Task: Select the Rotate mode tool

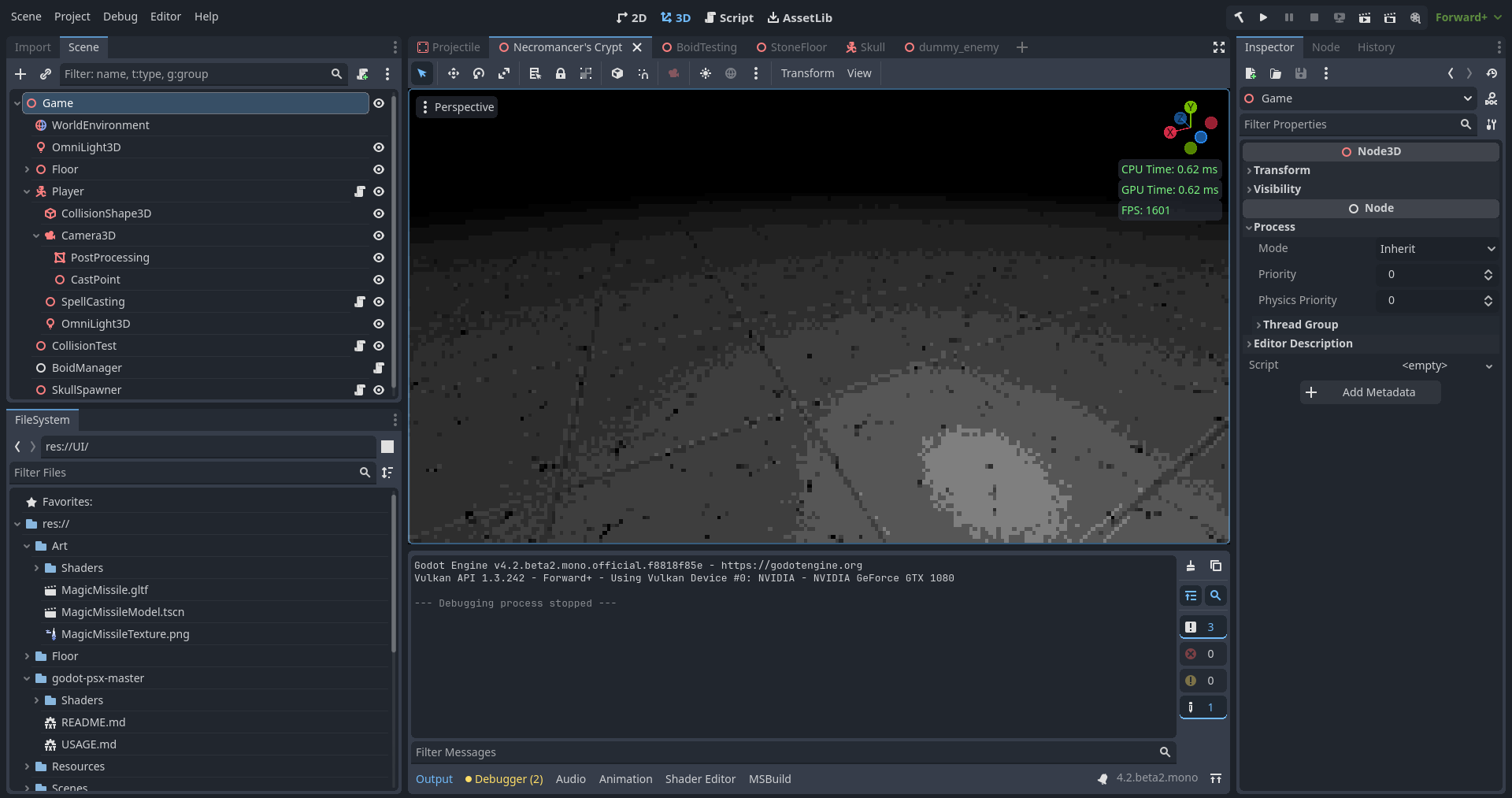Action: pos(479,73)
